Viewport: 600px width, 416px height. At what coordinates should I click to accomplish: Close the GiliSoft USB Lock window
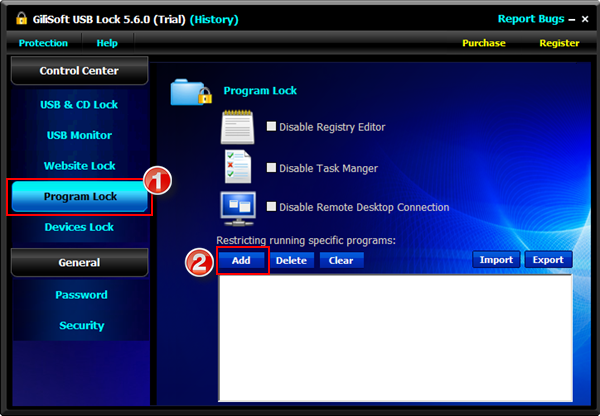585,19
